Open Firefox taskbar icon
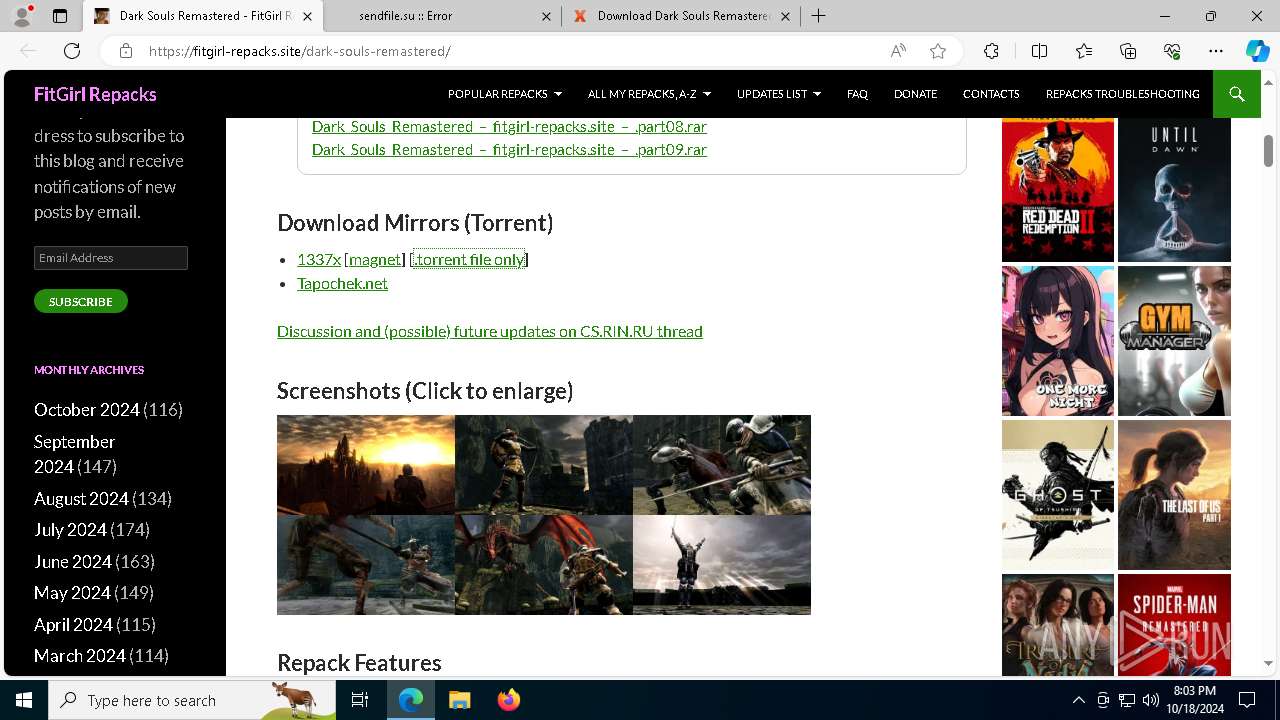 (x=509, y=700)
